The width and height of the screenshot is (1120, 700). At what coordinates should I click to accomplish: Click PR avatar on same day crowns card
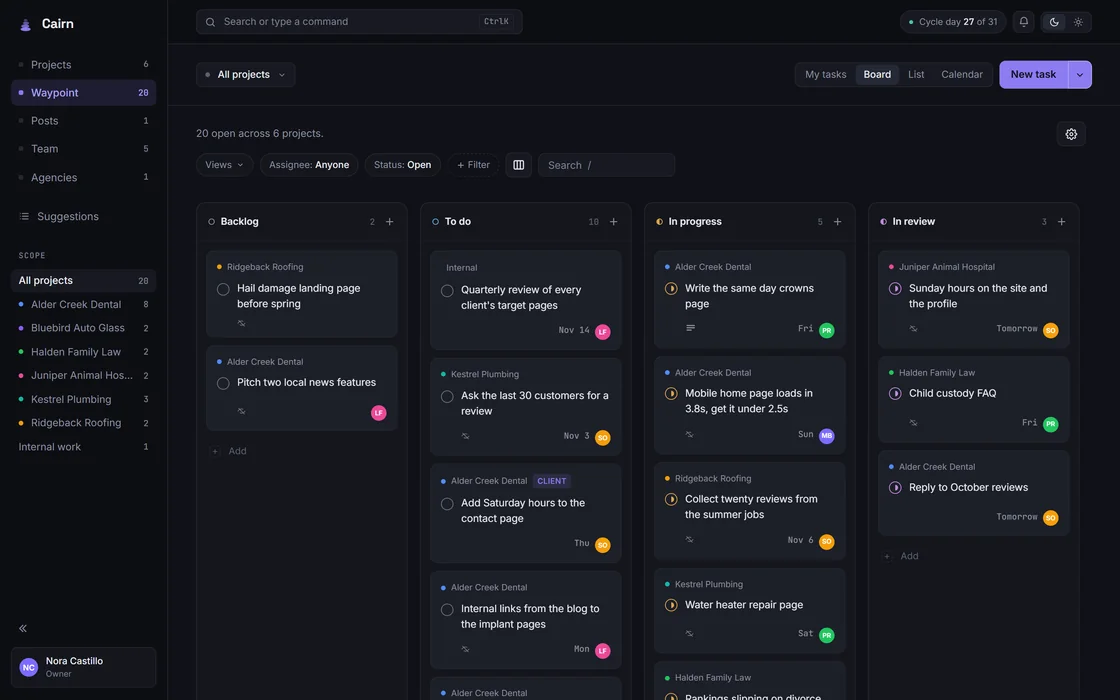826,330
